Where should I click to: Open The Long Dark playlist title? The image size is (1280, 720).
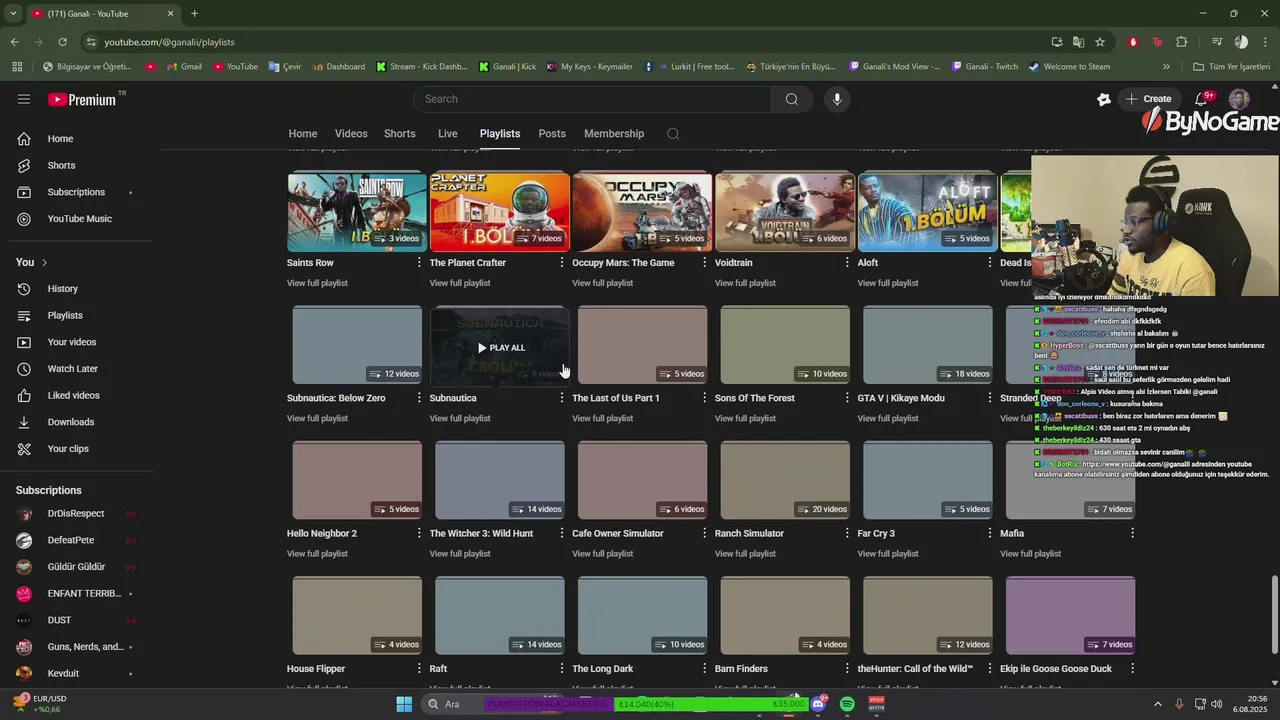click(605, 669)
